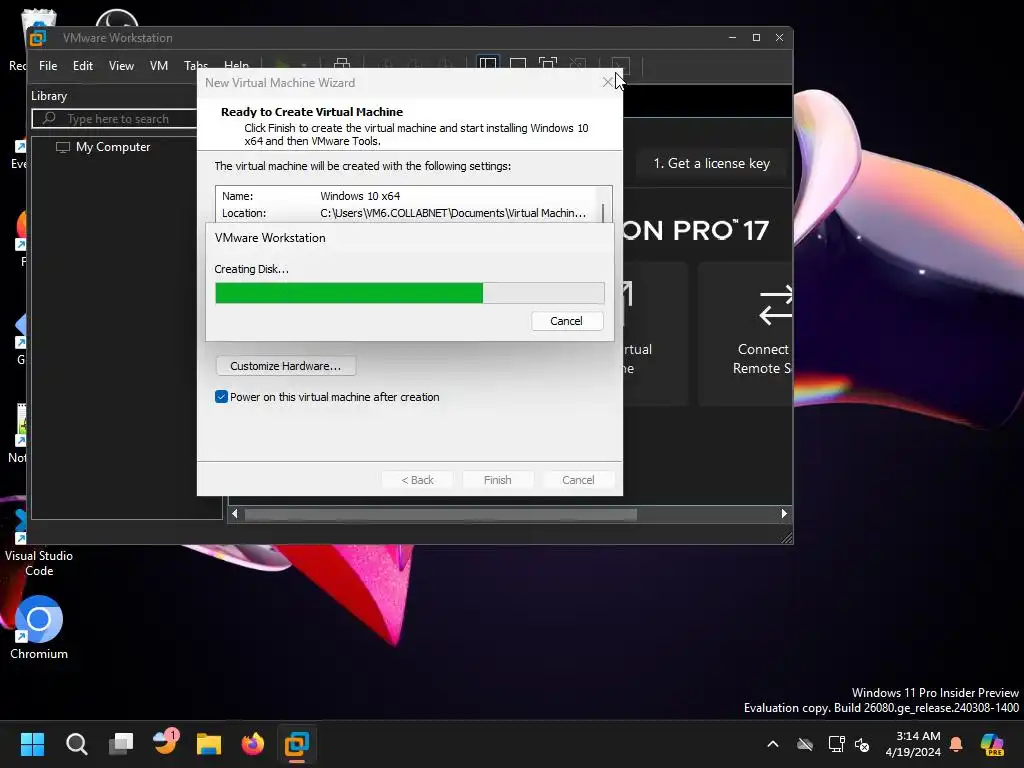1024x768 pixels.
Task: Click the Creating Disk progress bar
Action: point(409,293)
